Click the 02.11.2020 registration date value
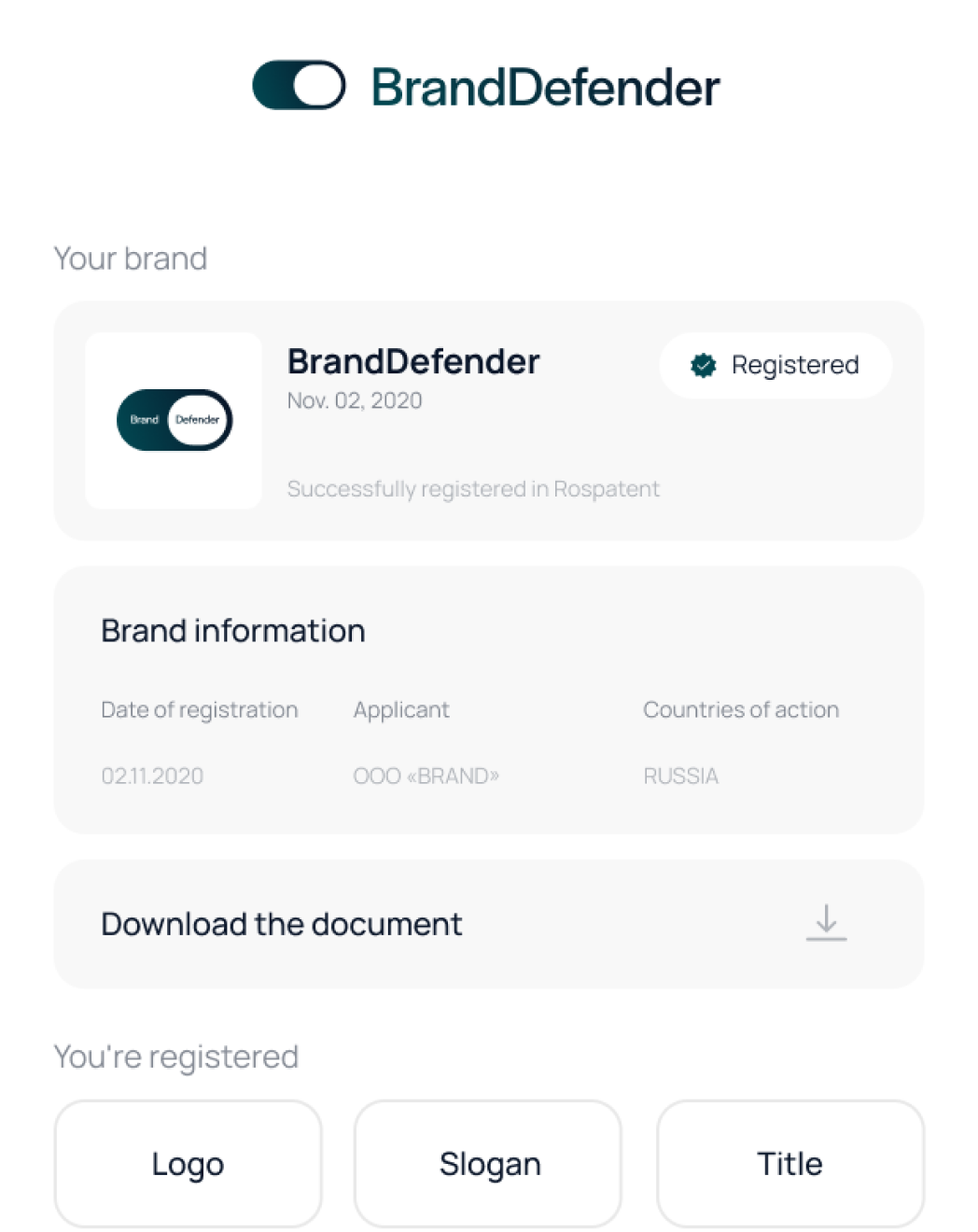The height and width of the screenshot is (1232, 978). coord(152,776)
